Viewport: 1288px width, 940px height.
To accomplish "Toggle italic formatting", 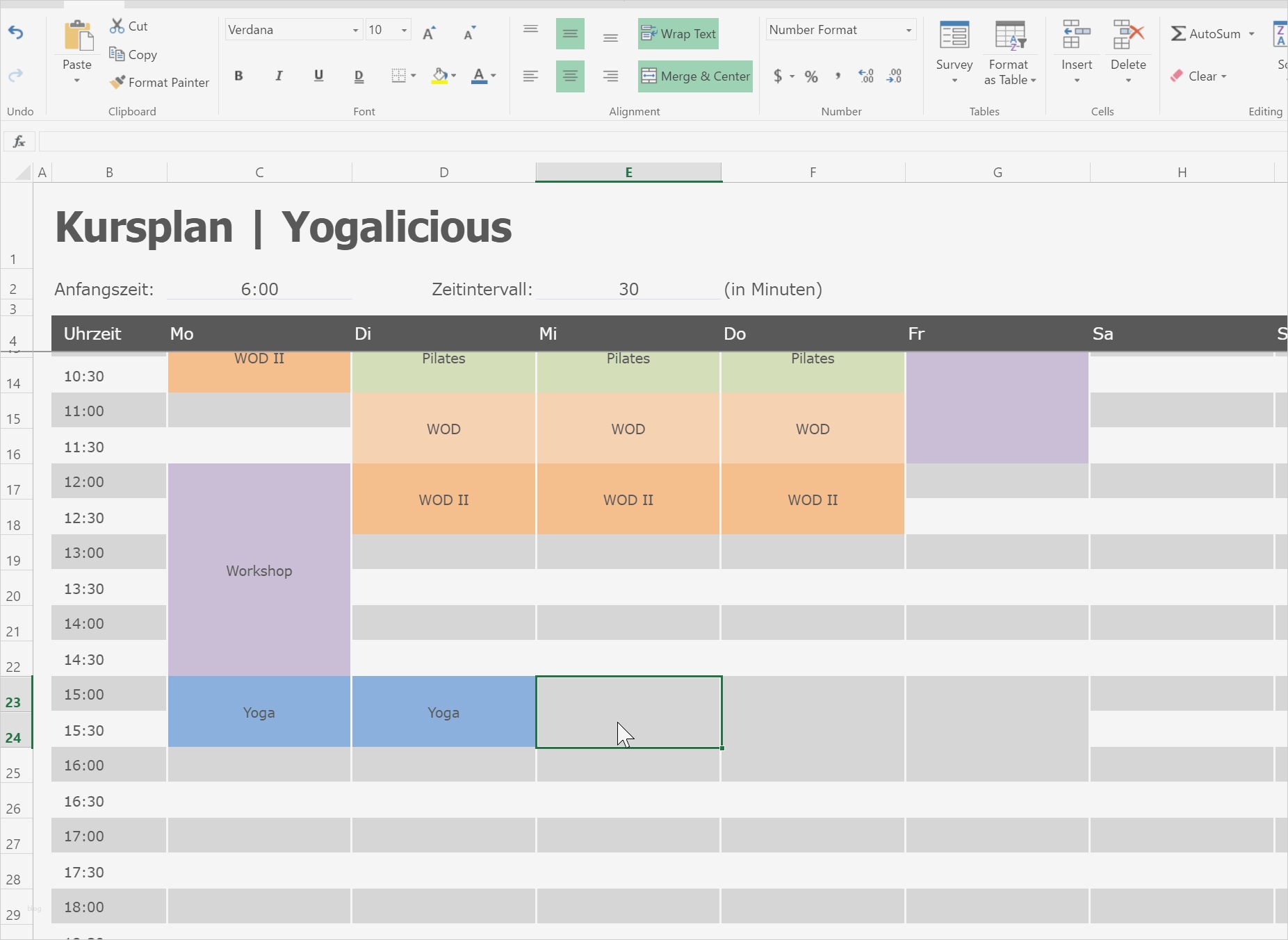I will tap(279, 76).
